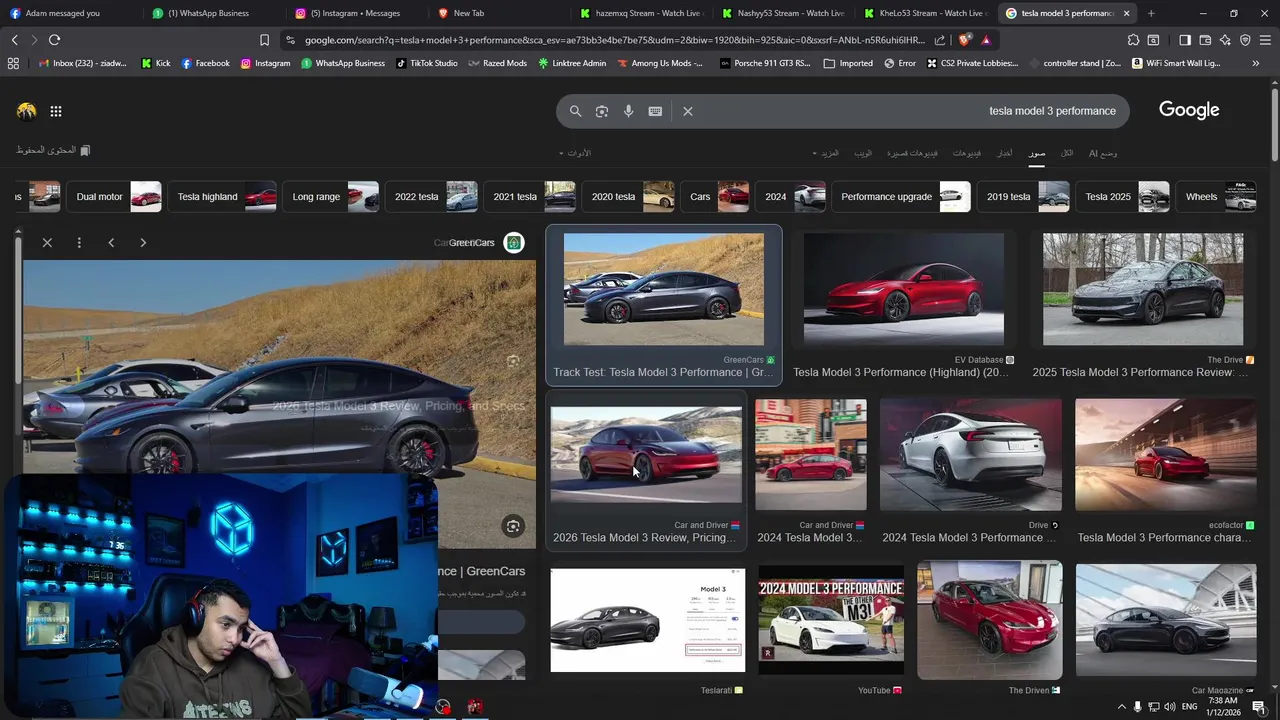This screenshot has height=720, width=1280.
Task: Switch to the صور images tab
Action: (x=1037, y=153)
